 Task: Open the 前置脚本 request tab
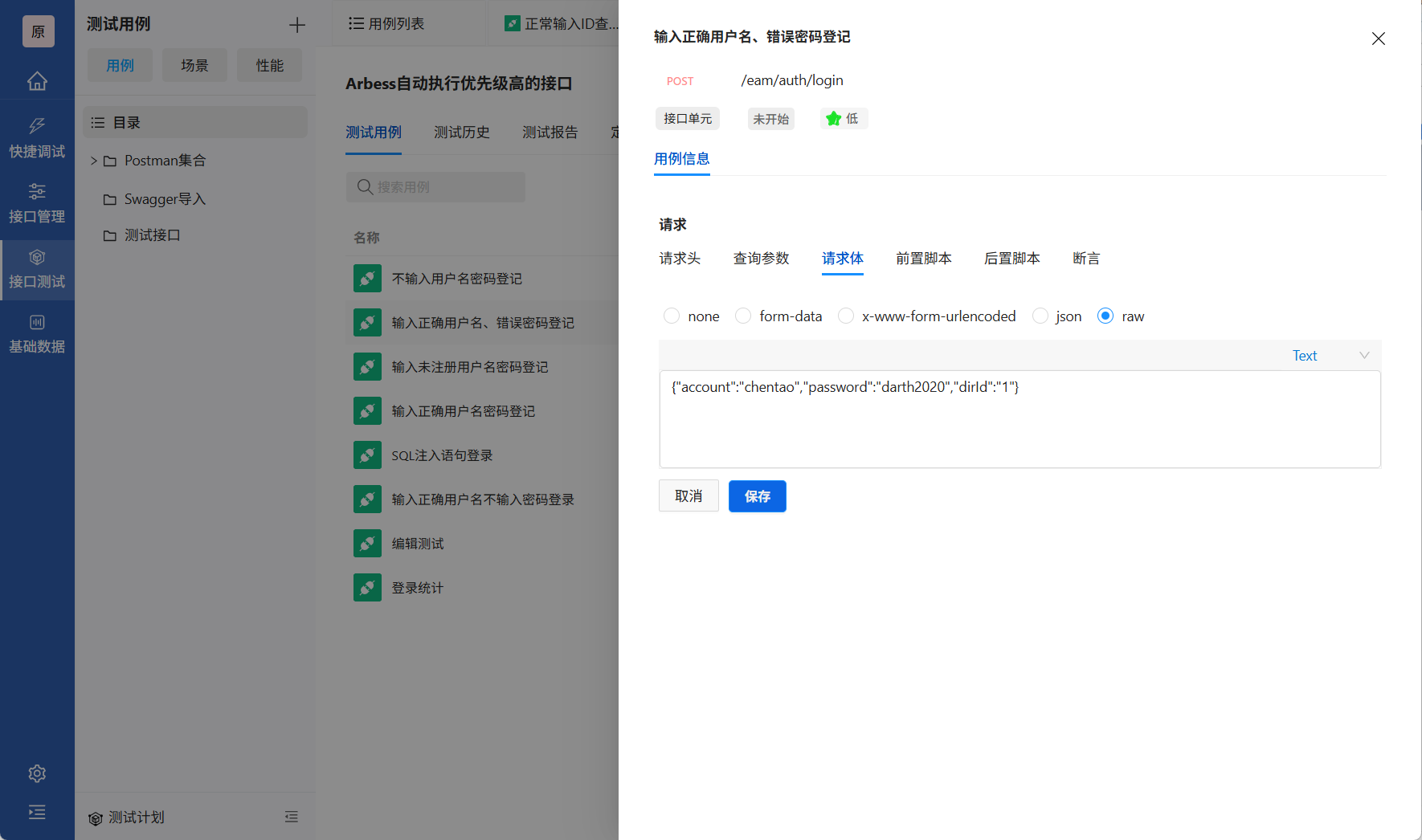(x=923, y=258)
